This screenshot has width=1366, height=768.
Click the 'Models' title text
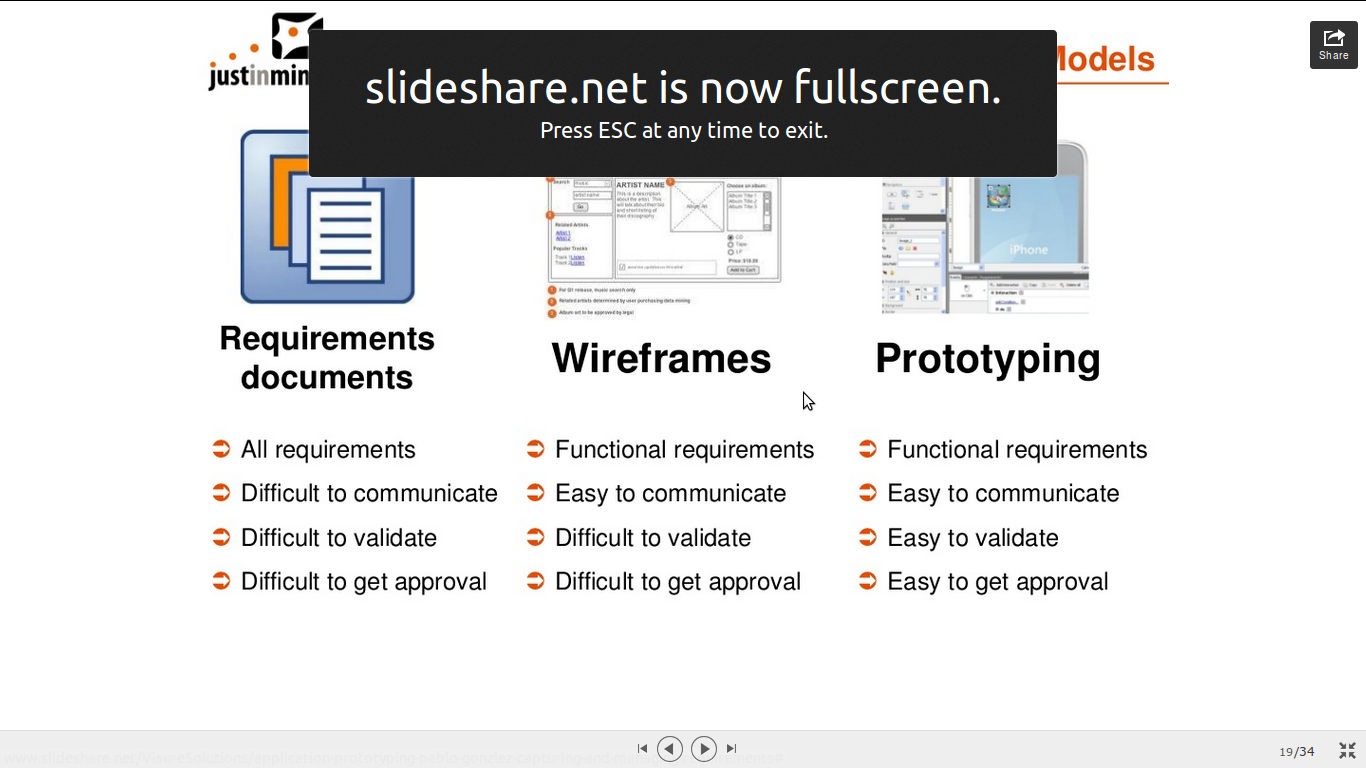click(1105, 60)
